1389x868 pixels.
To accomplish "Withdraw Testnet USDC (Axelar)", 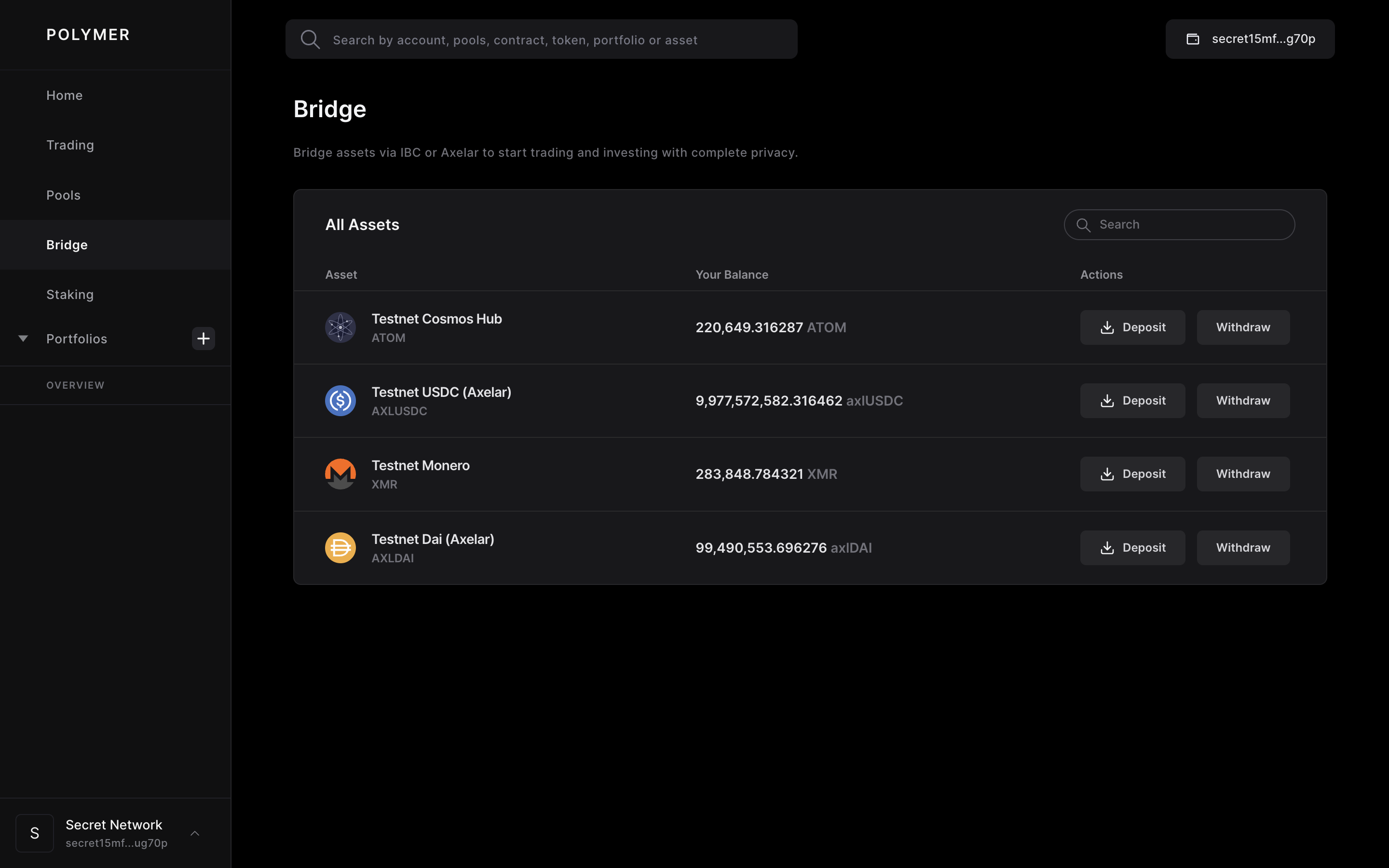I will point(1243,401).
